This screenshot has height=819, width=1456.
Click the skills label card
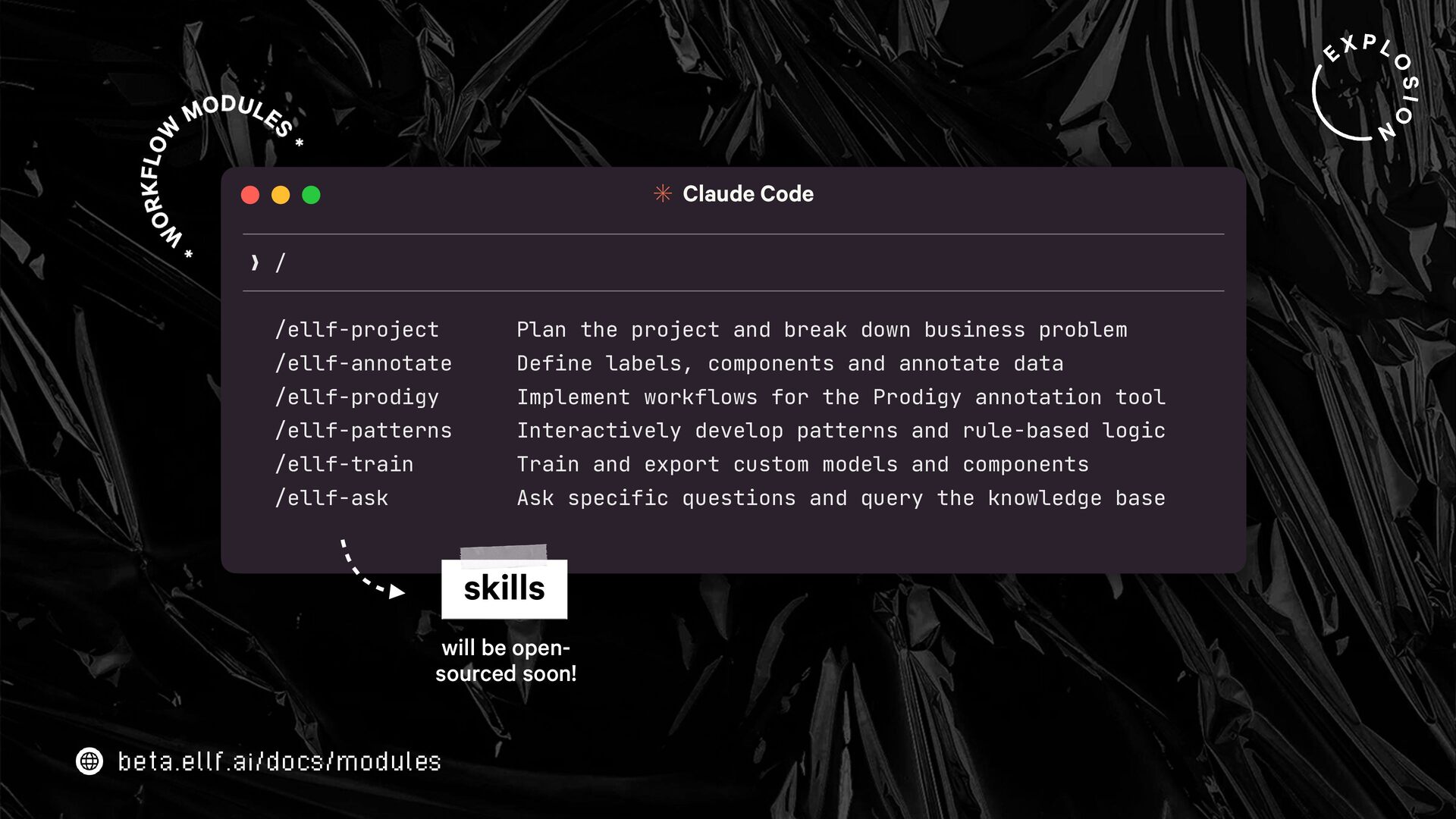pyautogui.click(x=504, y=588)
